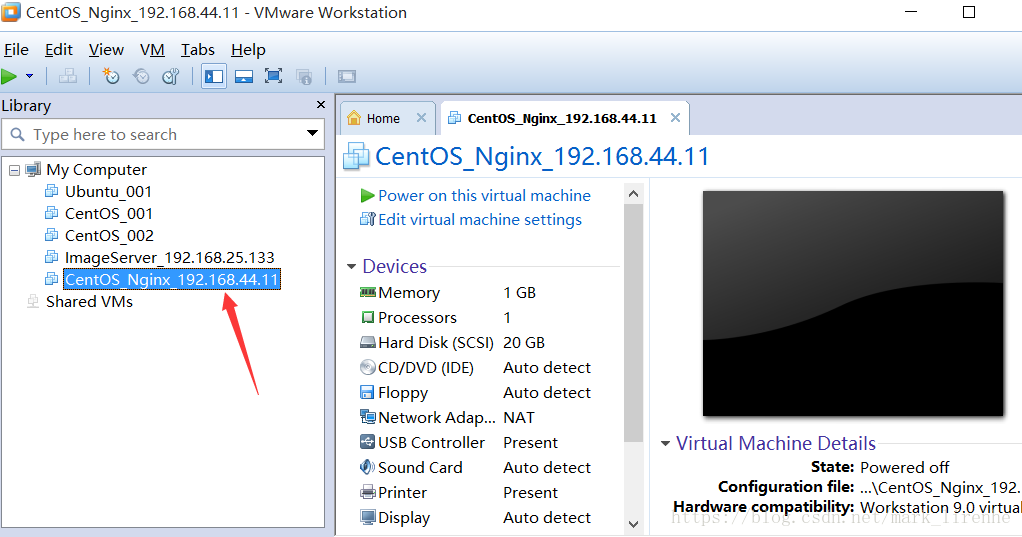Click the Workstation 9.0 hardware compatibility value

941,507
